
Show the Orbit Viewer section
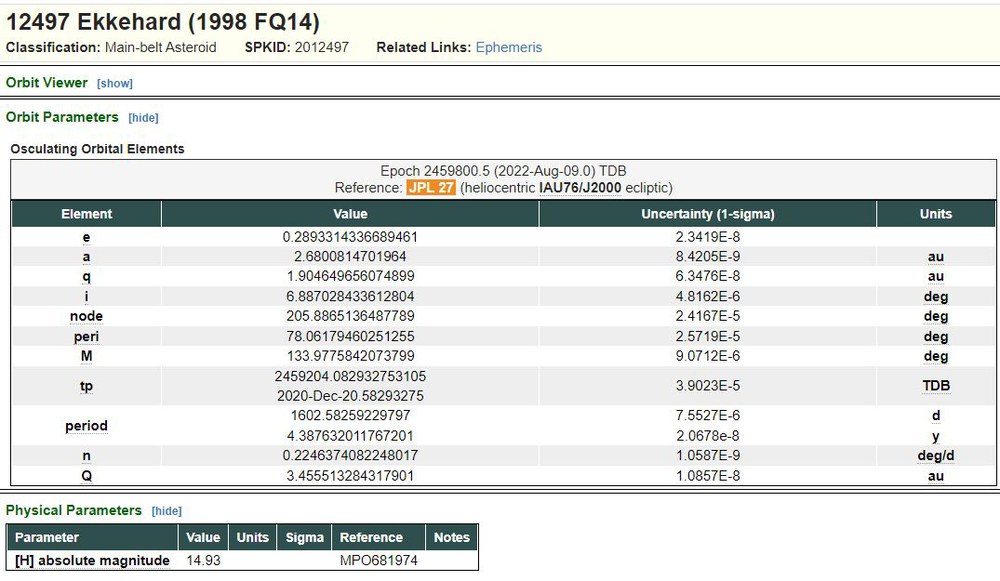pos(114,83)
